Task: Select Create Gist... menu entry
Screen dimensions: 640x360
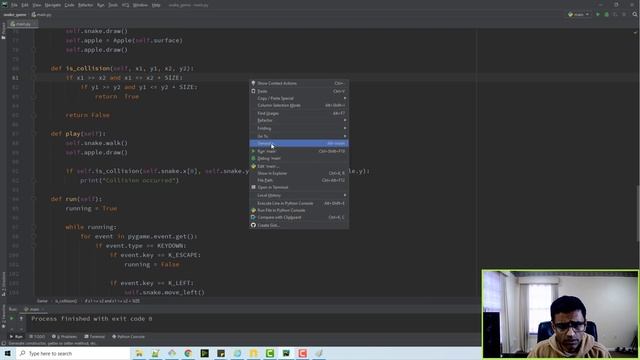Action: [299, 225]
